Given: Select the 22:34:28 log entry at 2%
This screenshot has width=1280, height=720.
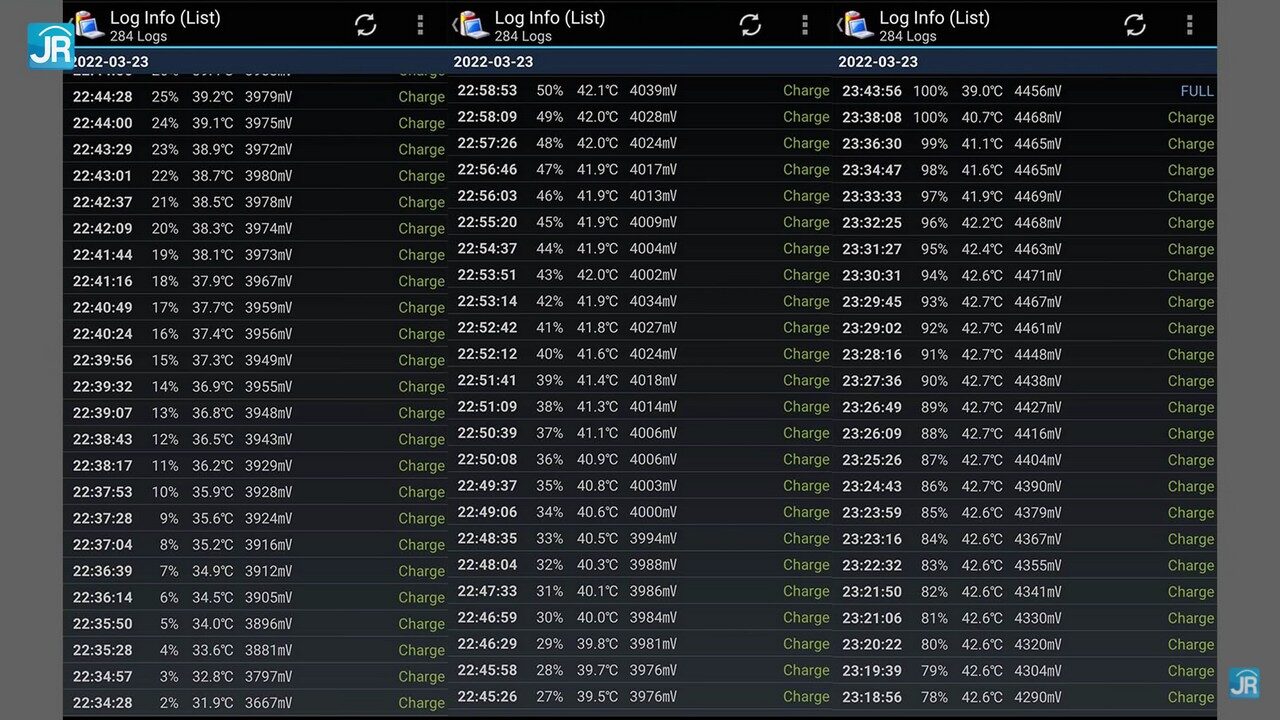Looking at the screenshot, I should tap(255, 703).
